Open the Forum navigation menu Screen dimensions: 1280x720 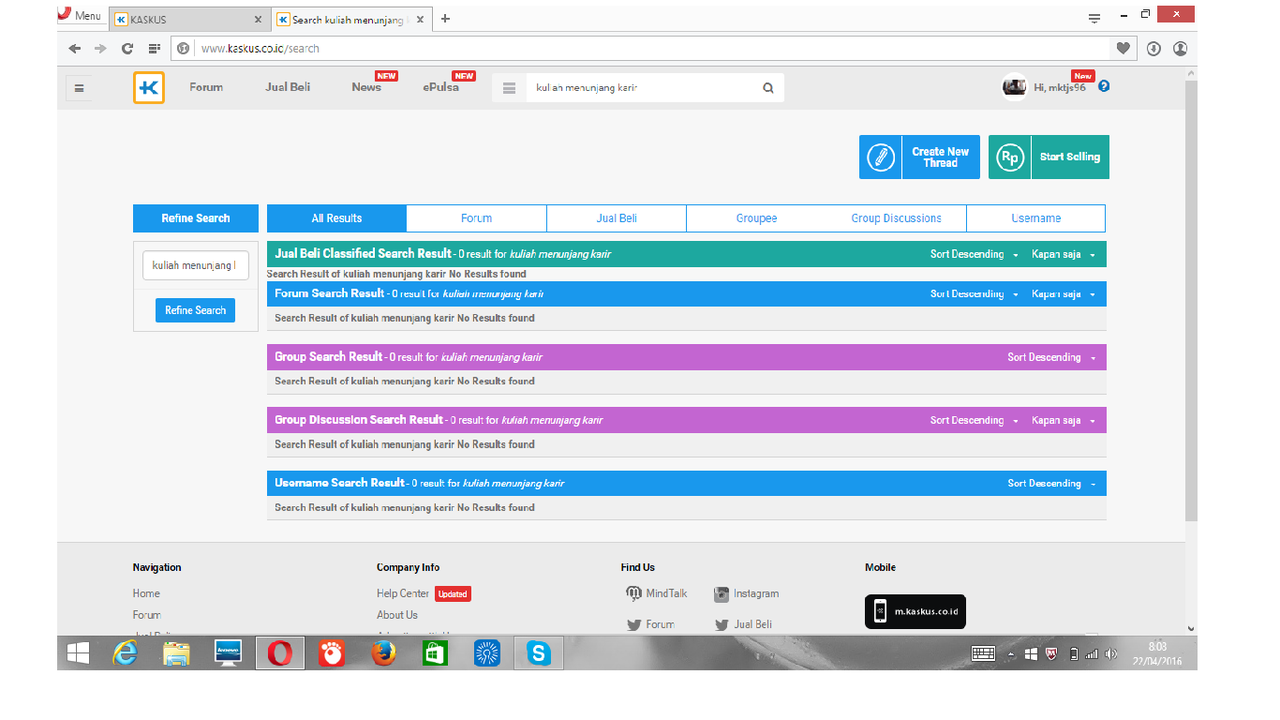pyautogui.click(x=206, y=87)
